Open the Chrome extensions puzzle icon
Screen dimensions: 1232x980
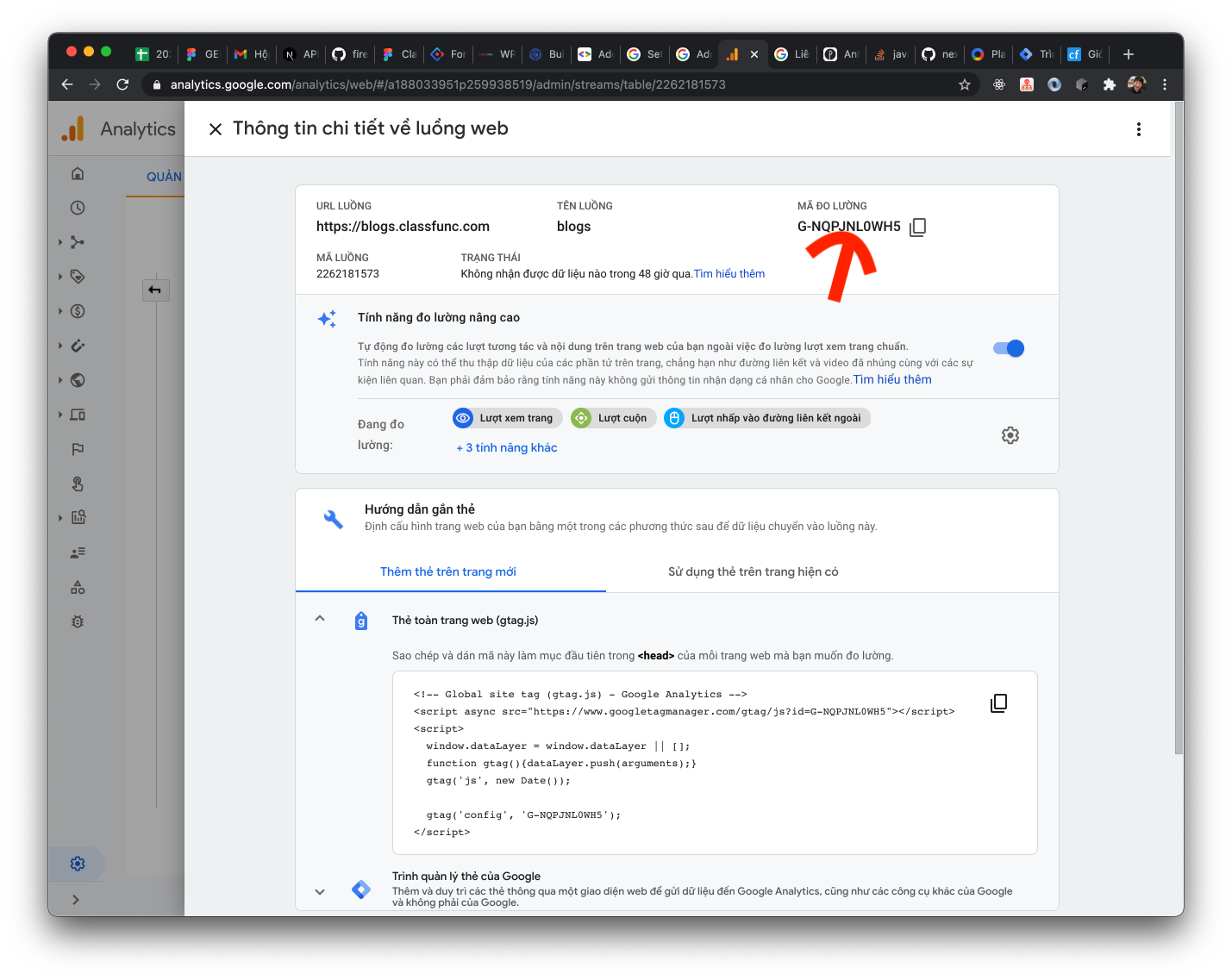pos(1110,84)
